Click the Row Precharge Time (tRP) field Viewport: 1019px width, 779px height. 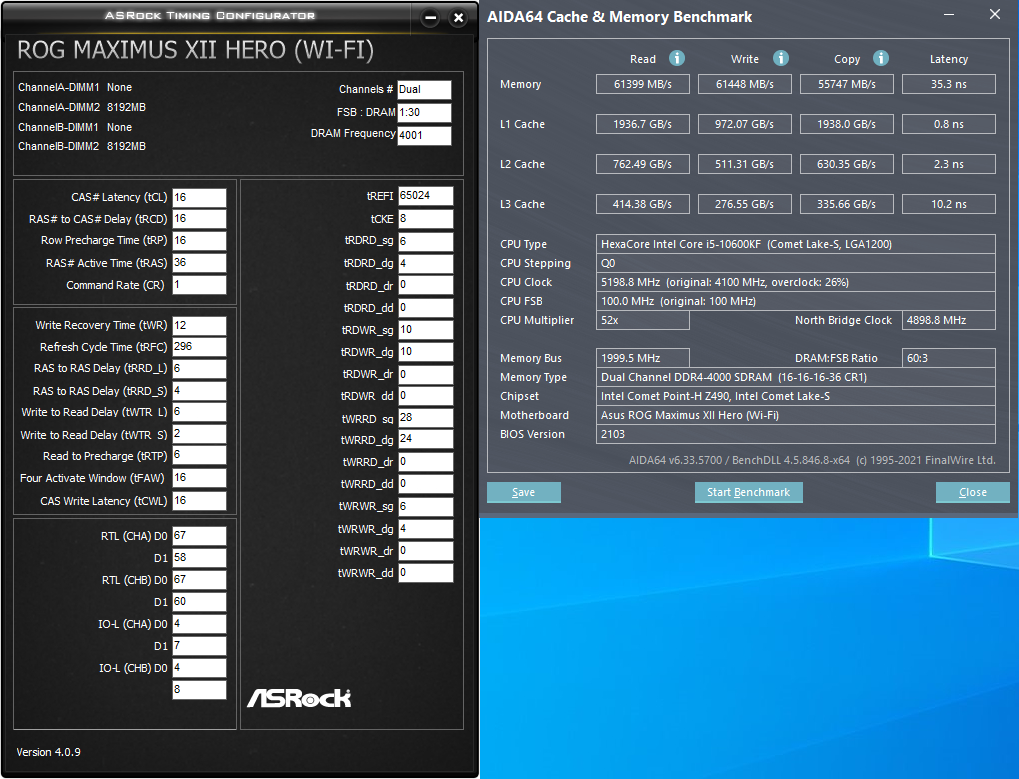point(200,240)
